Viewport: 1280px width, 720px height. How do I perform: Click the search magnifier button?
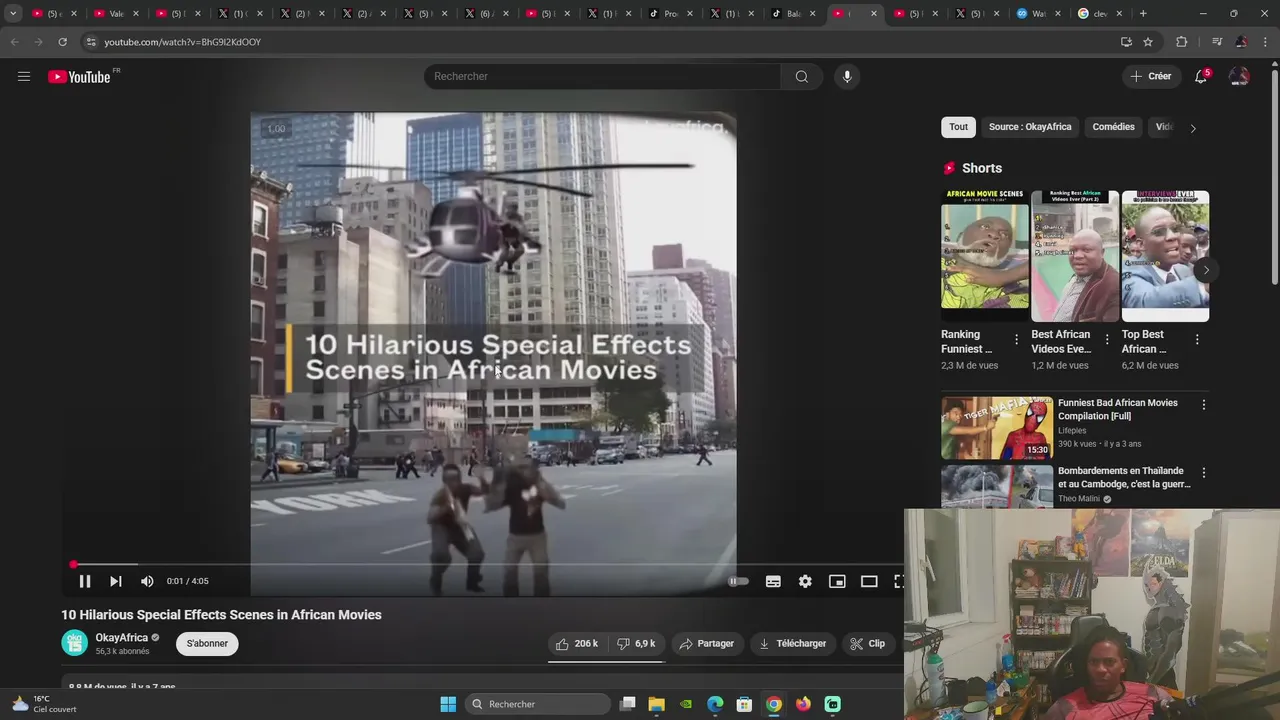coord(801,76)
